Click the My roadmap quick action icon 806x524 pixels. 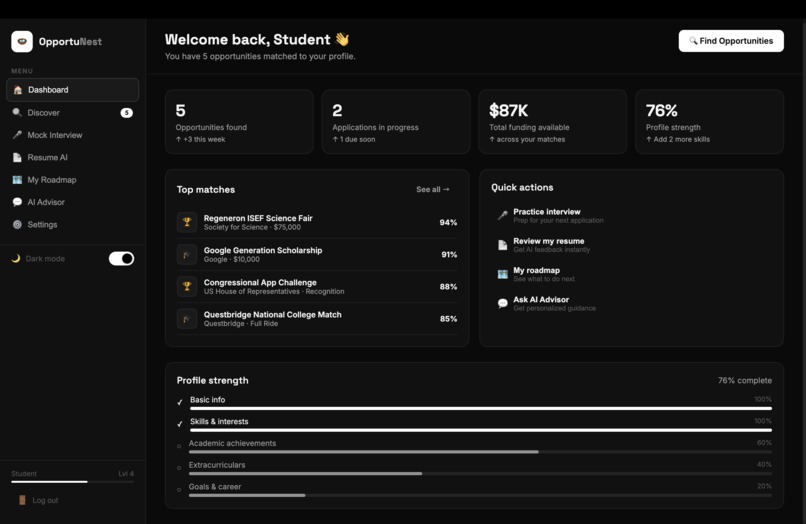coord(503,274)
